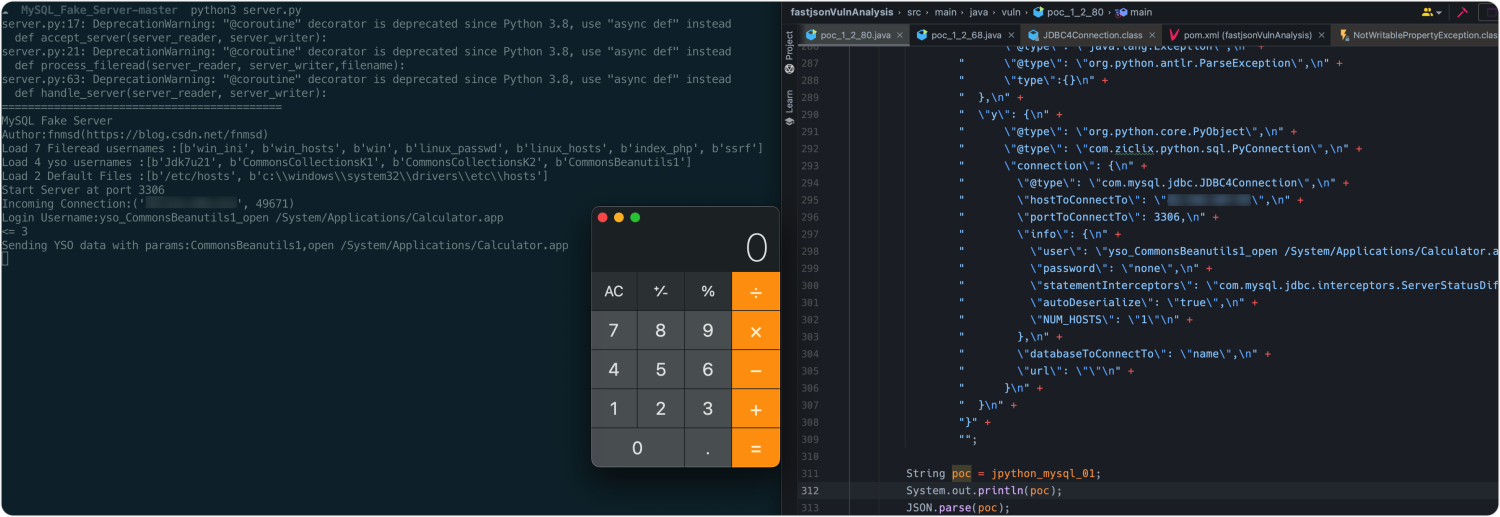
Task: Click AC on the Calculator
Action: [x=614, y=291]
